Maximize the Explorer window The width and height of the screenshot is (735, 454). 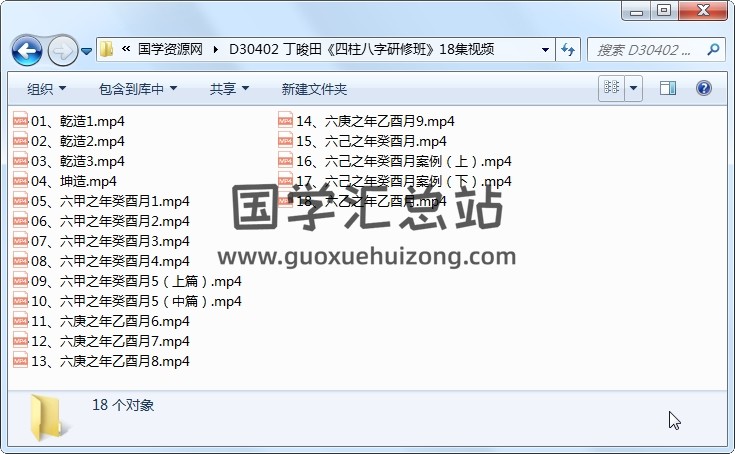(x=664, y=11)
